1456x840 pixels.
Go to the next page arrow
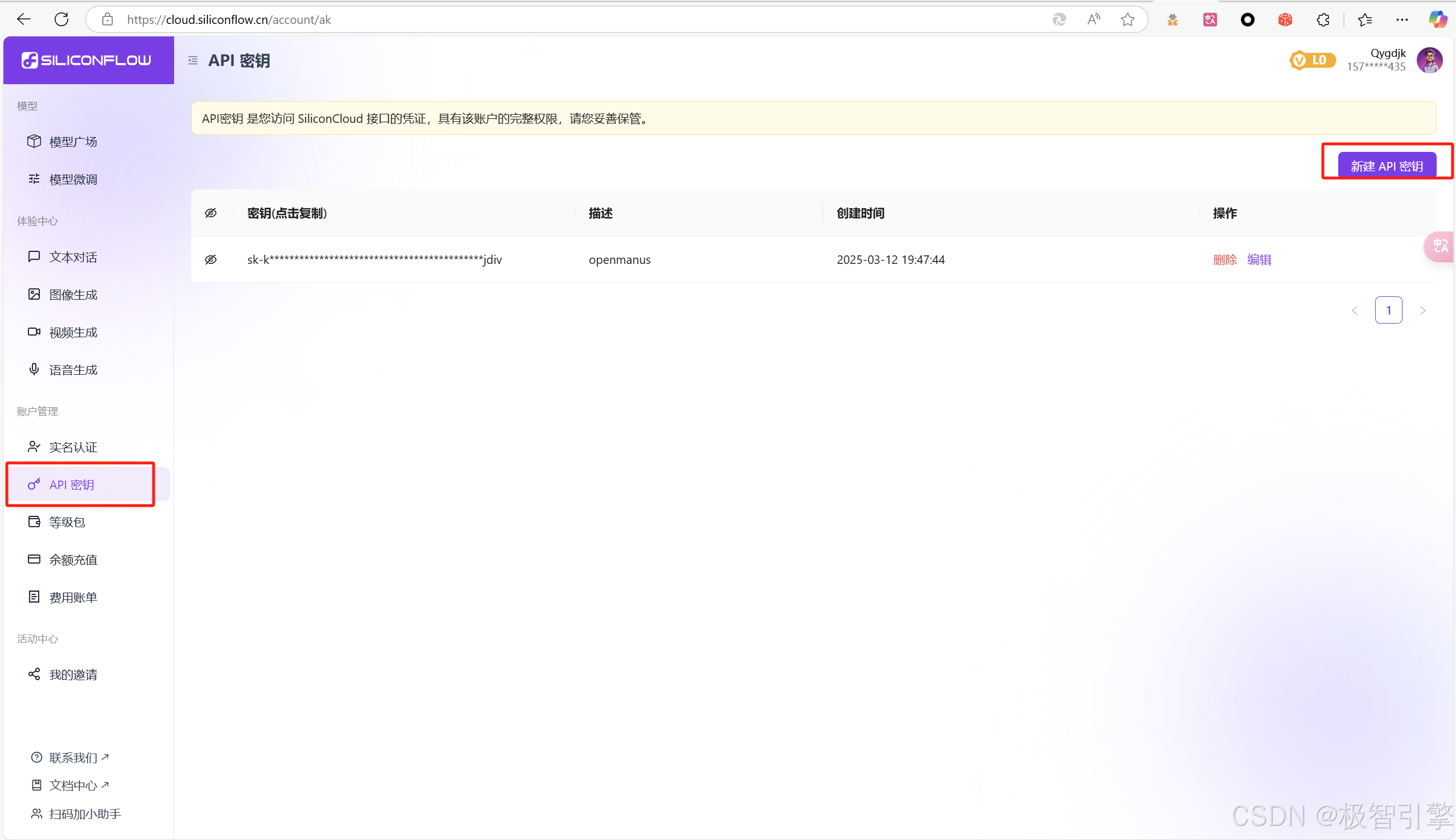coord(1422,311)
